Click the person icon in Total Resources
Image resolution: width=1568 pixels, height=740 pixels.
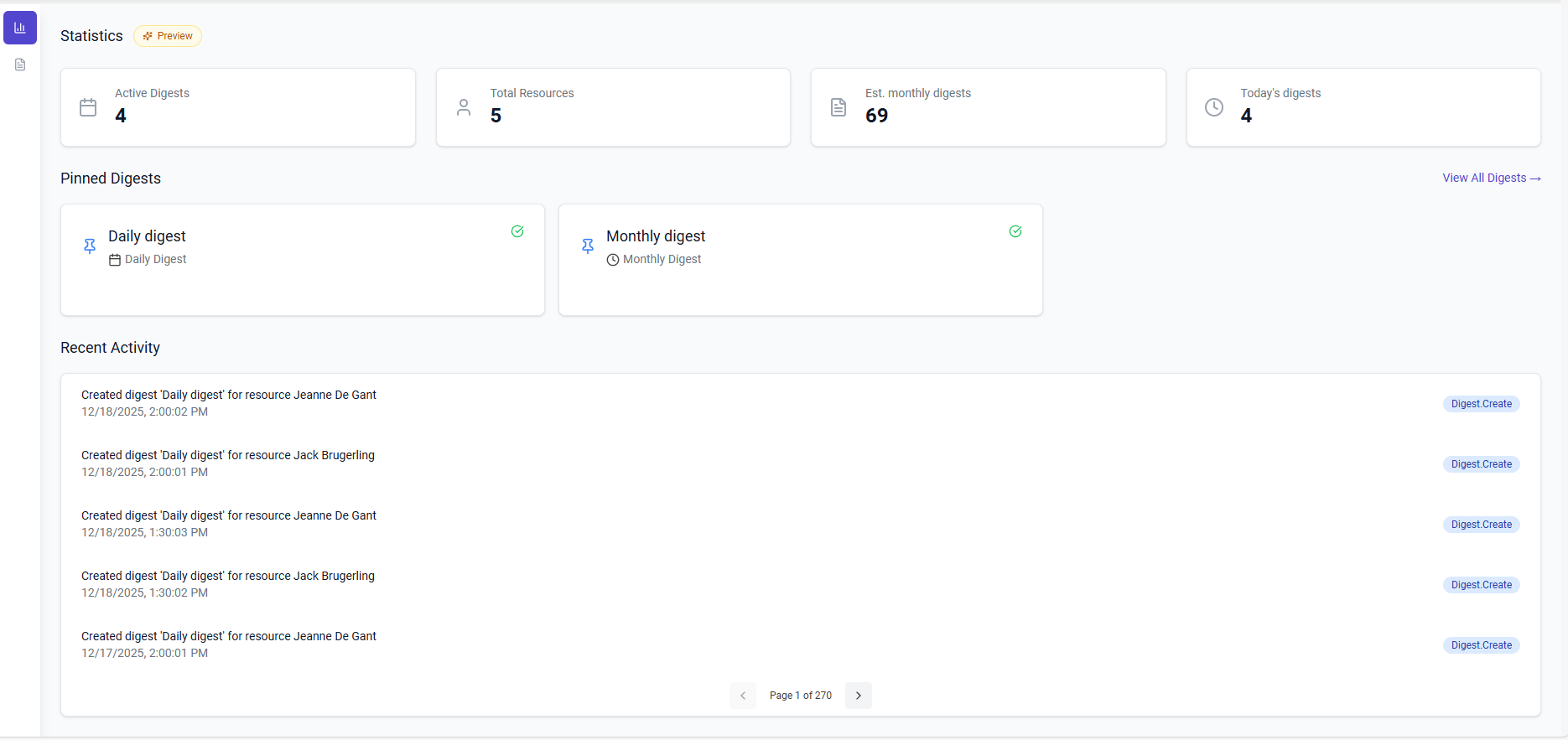[x=464, y=107]
